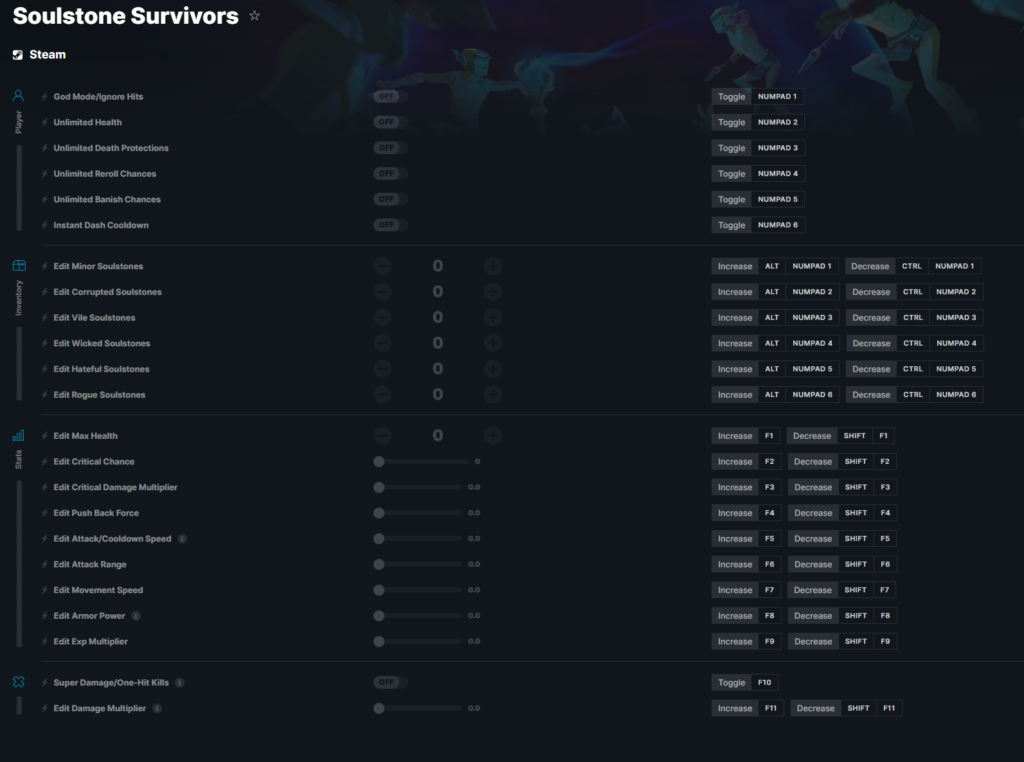Click info icon beside Edit Attack/Cooldown Speed
This screenshot has height=762, width=1024.
pos(182,539)
